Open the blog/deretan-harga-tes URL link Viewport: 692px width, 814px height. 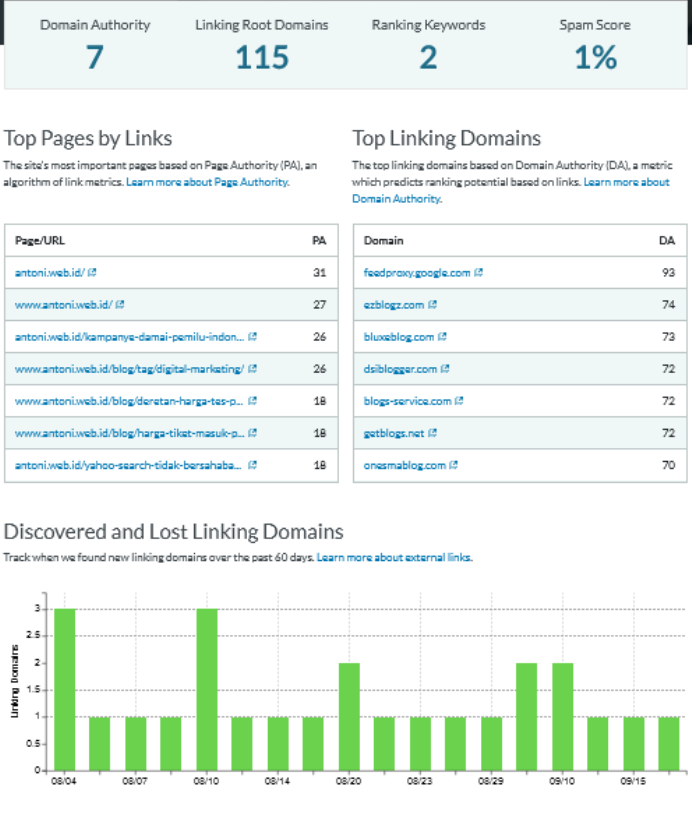(x=129, y=401)
